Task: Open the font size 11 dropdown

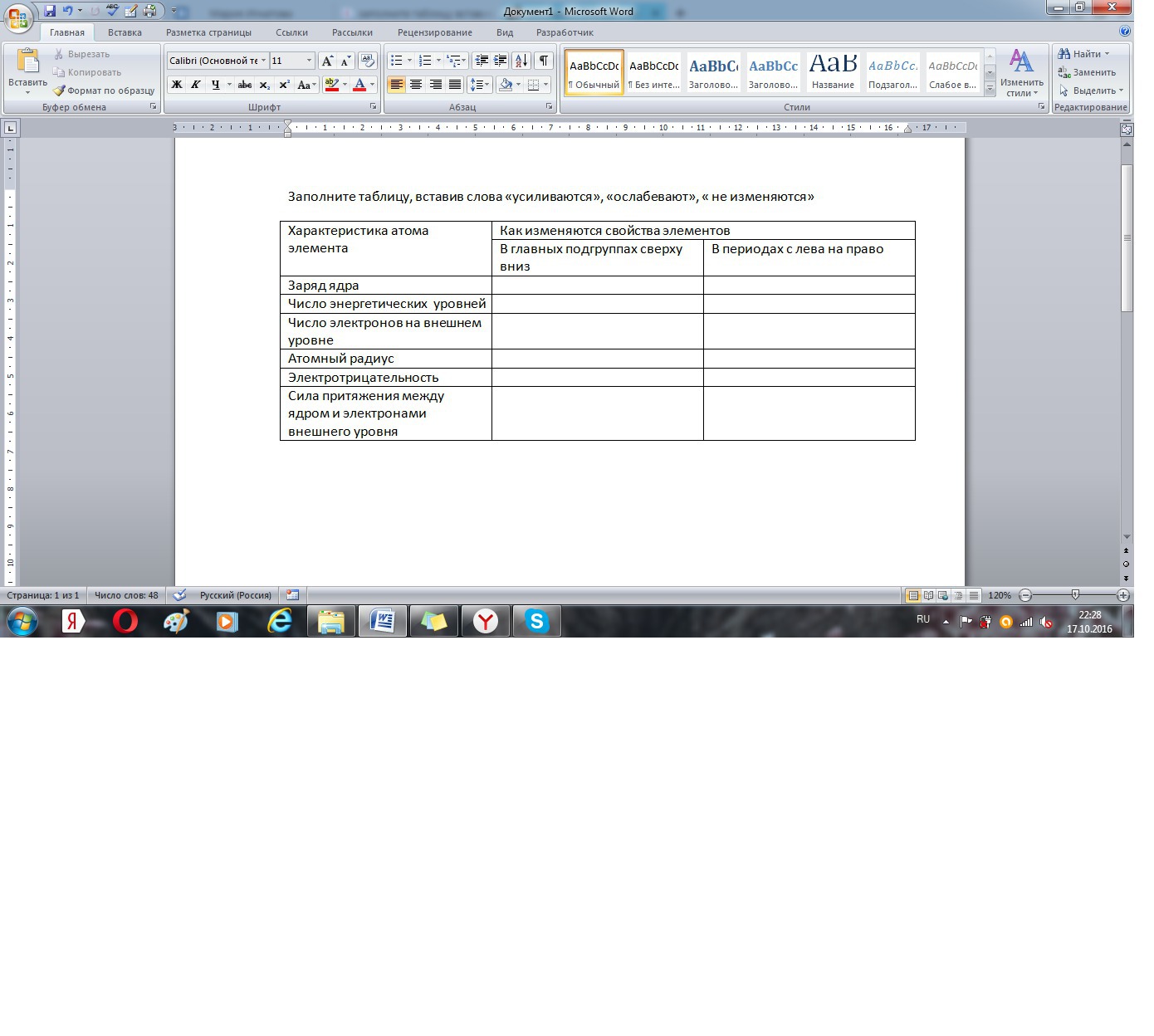Action: point(309,61)
